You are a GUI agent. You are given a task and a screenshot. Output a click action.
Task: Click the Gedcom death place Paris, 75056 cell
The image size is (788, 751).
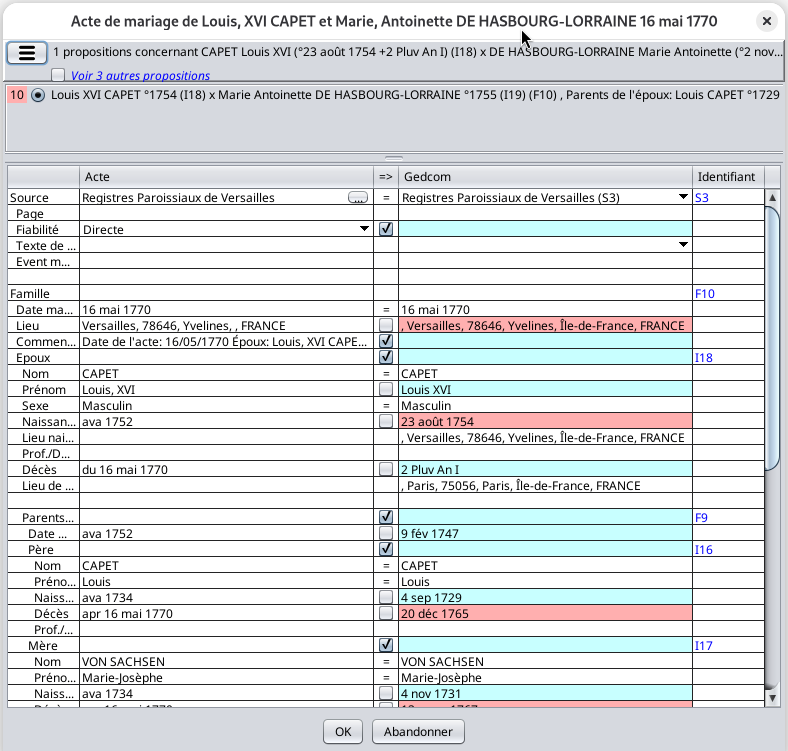point(545,486)
